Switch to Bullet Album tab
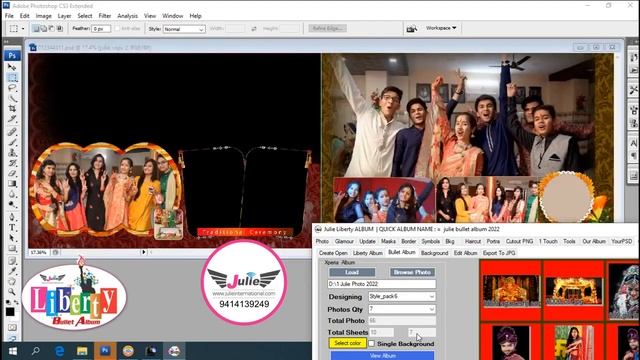 [402, 253]
